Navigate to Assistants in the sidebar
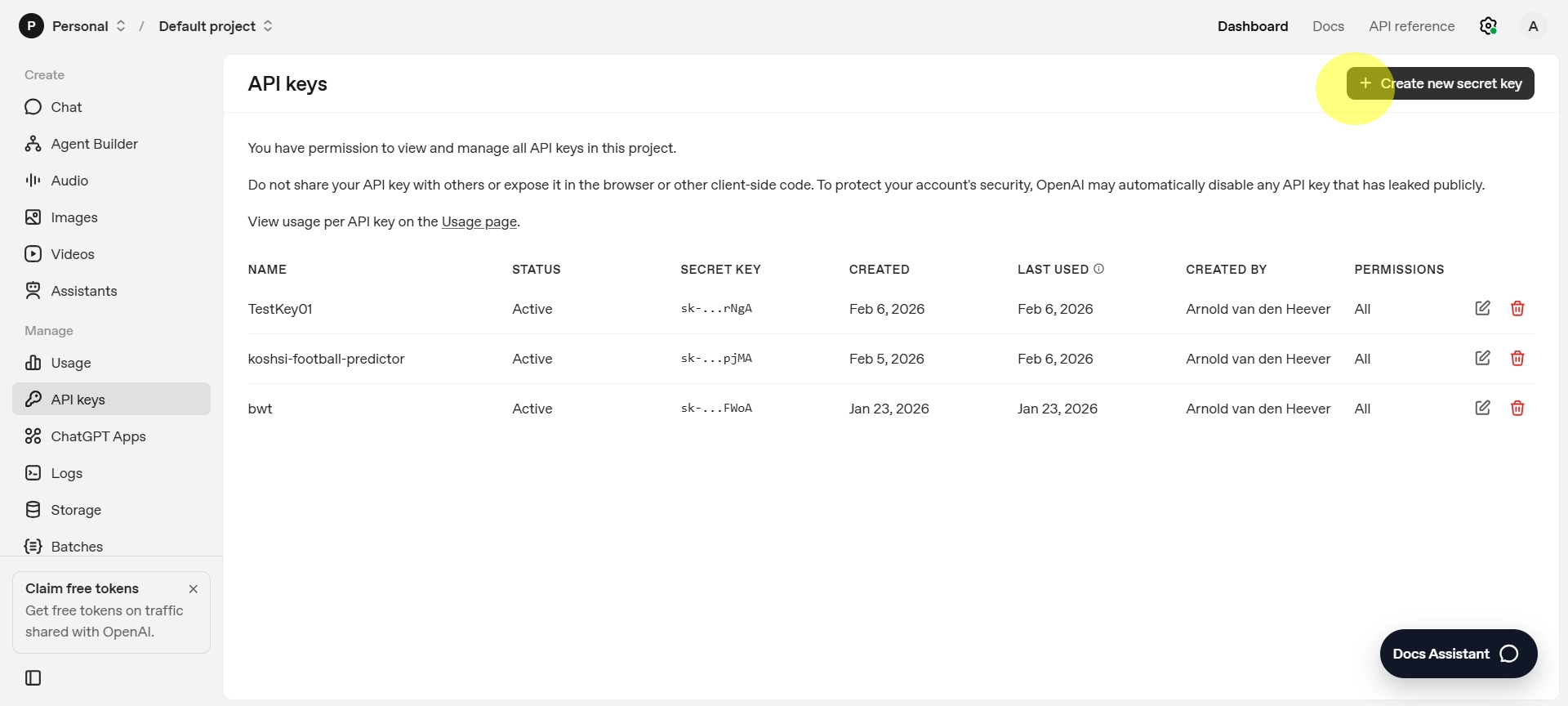 pyautogui.click(x=111, y=291)
